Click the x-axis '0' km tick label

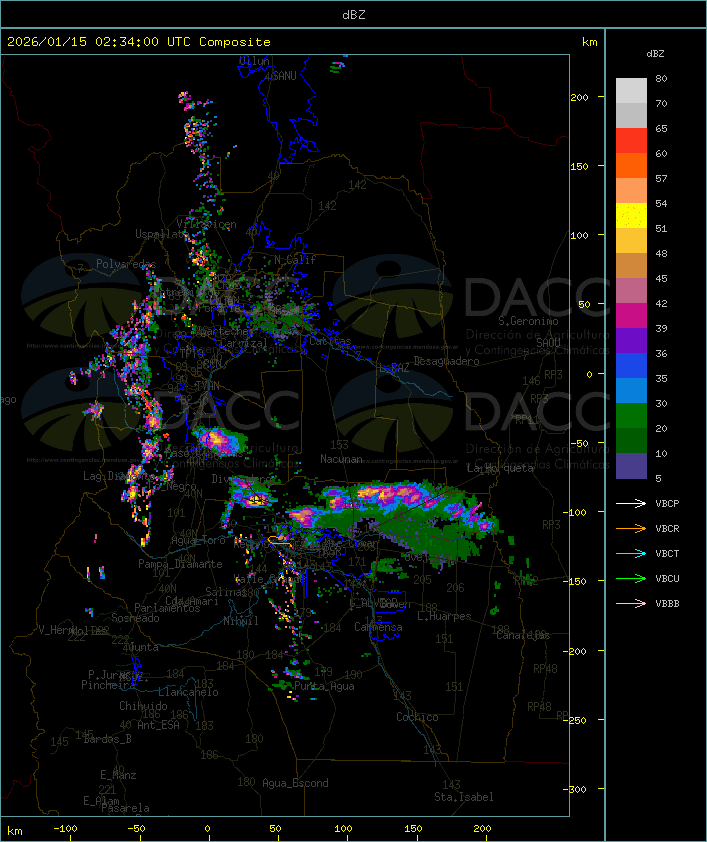(x=208, y=829)
